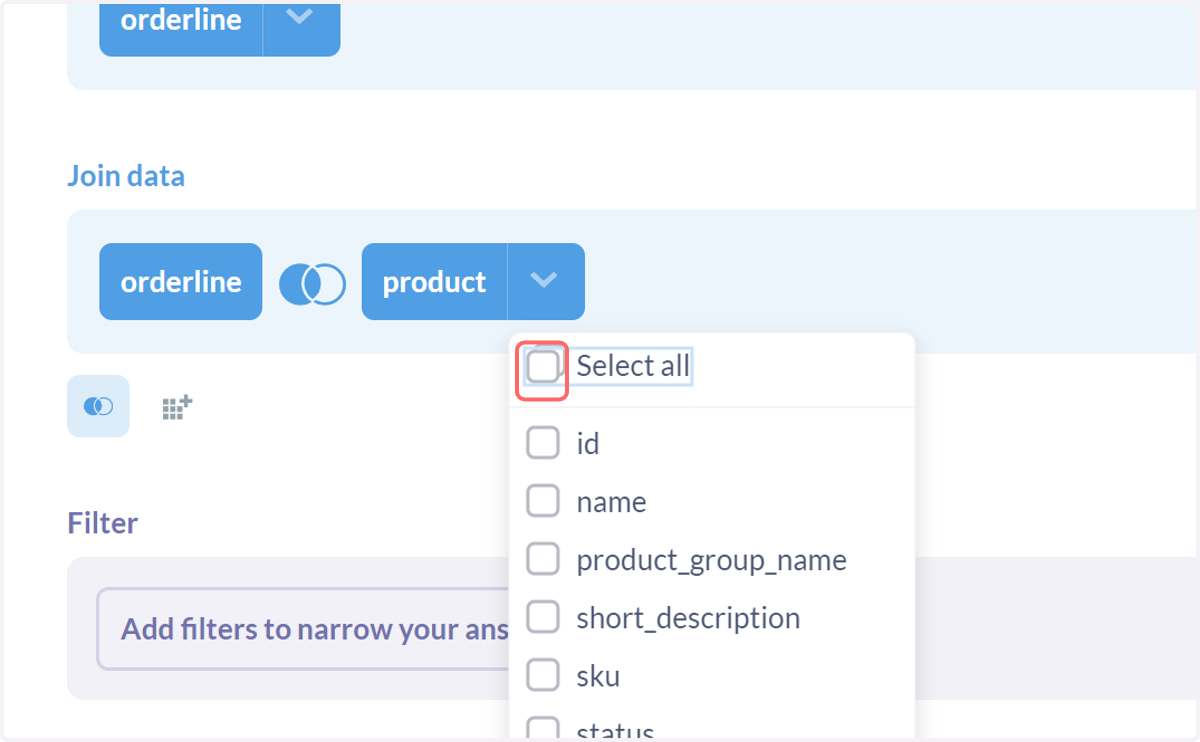1200x742 pixels.
Task: Toggle the sku column checkbox
Action: tap(543, 675)
